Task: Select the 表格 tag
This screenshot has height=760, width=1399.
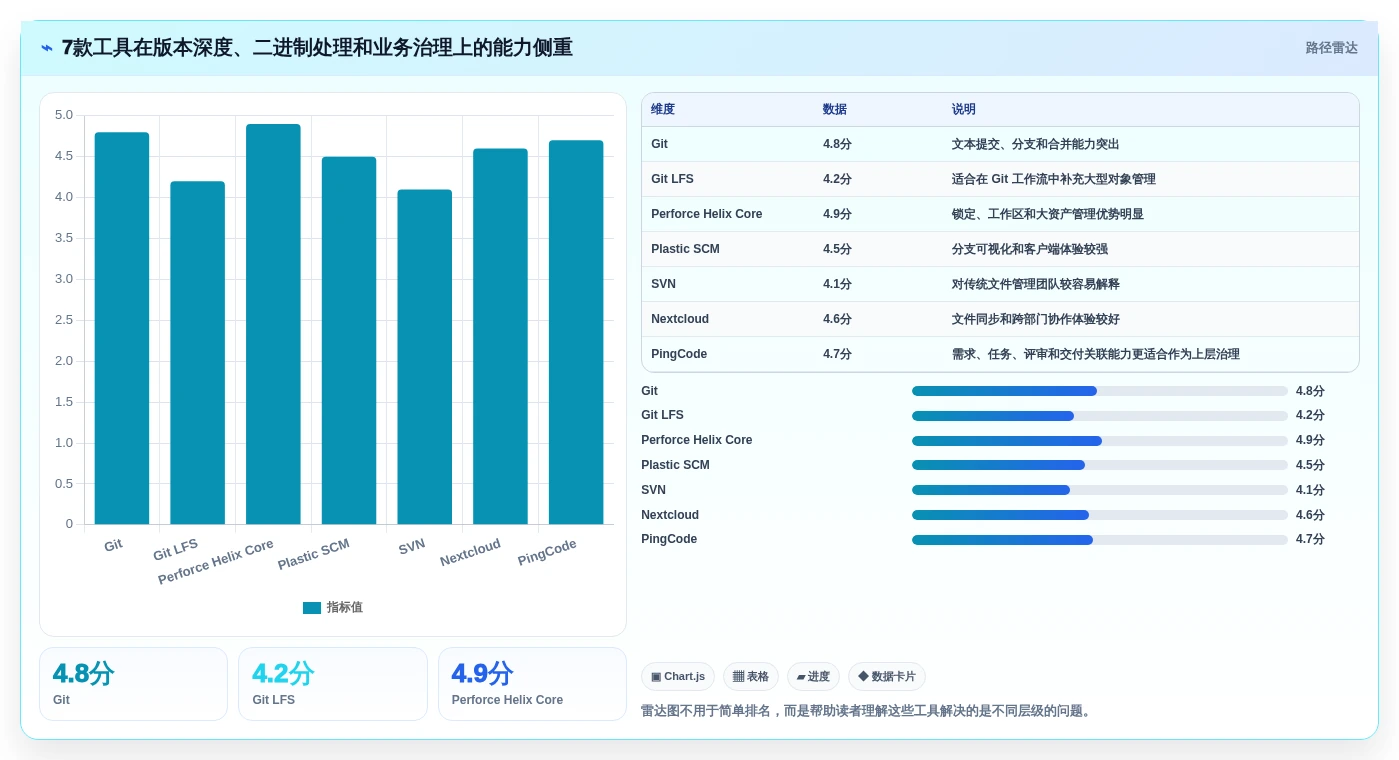Action: [751, 676]
